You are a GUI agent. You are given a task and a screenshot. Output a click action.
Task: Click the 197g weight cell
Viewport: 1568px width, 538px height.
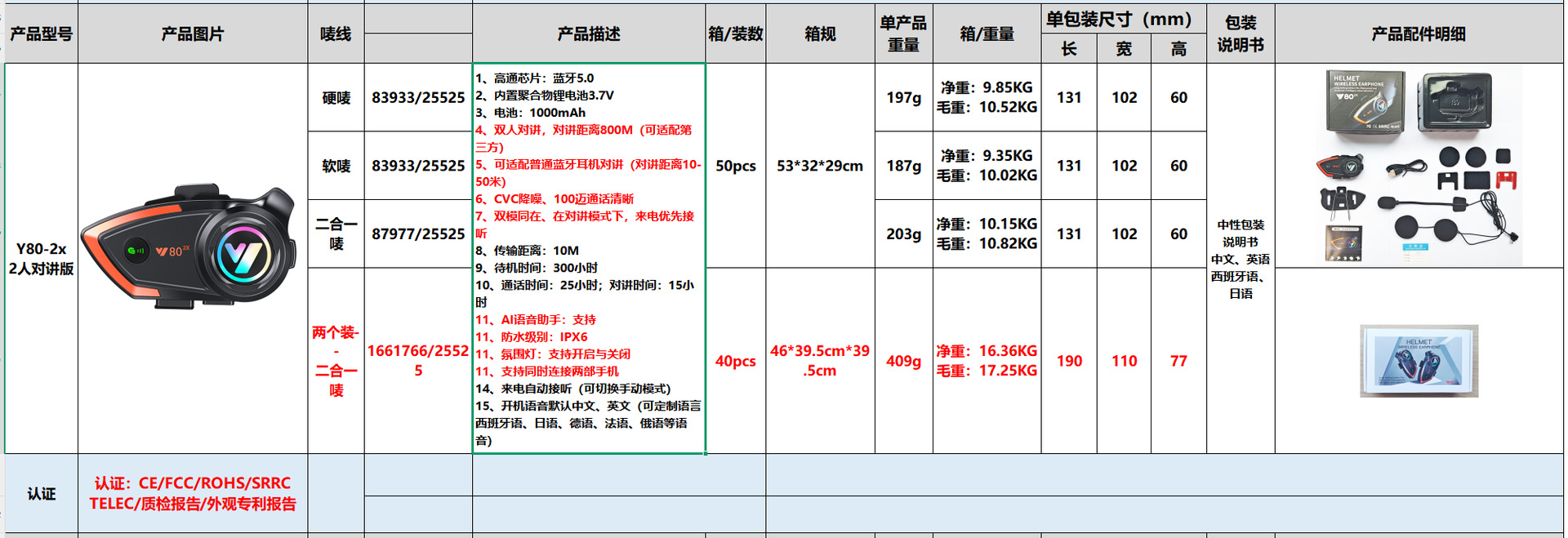coord(903,97)
